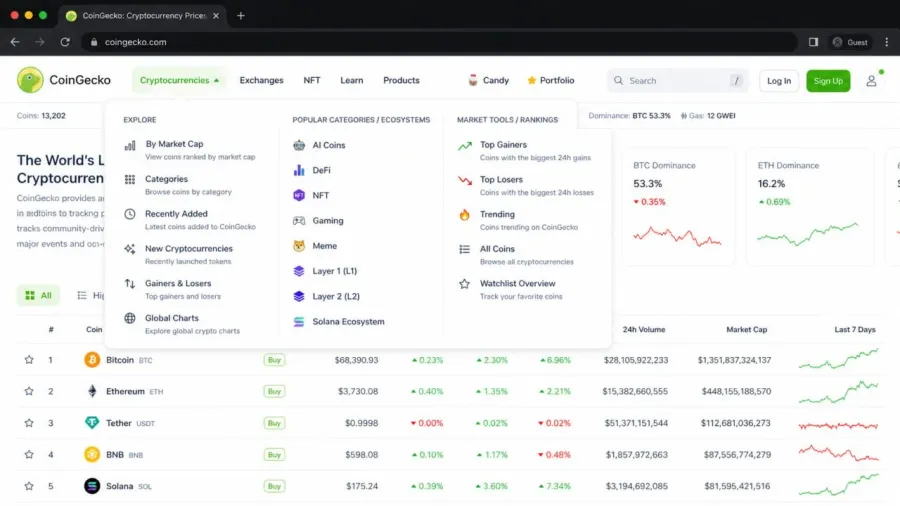
Task: Click the Buy button next to Tether
Action: [274, 423]
